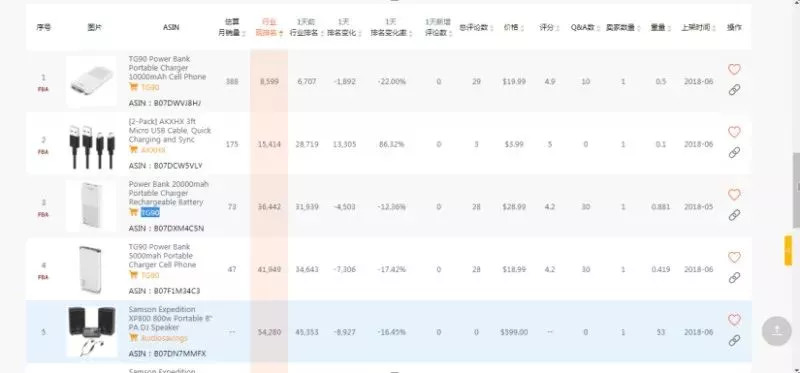Click the scroll-to-top round button
Screen dimensions: 800x373
776,331
